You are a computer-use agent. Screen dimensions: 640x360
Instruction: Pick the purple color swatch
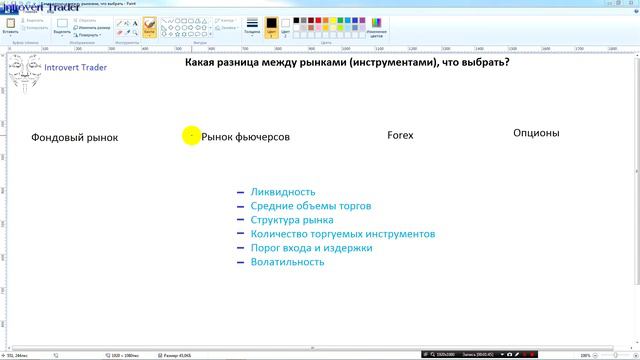tap(362, 20)
